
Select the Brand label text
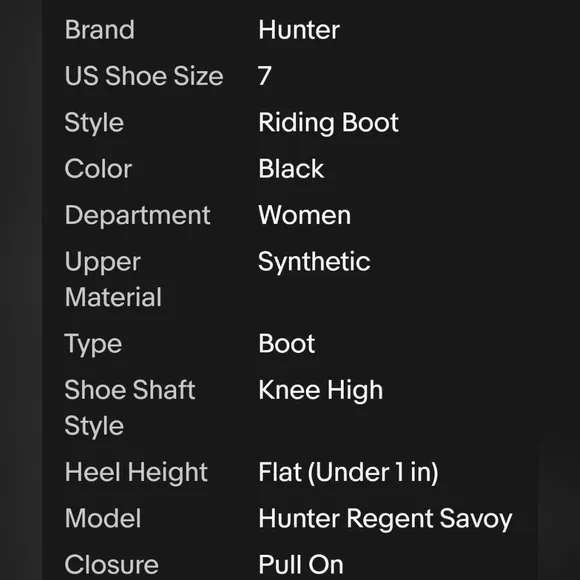click(x=100, y=30)
